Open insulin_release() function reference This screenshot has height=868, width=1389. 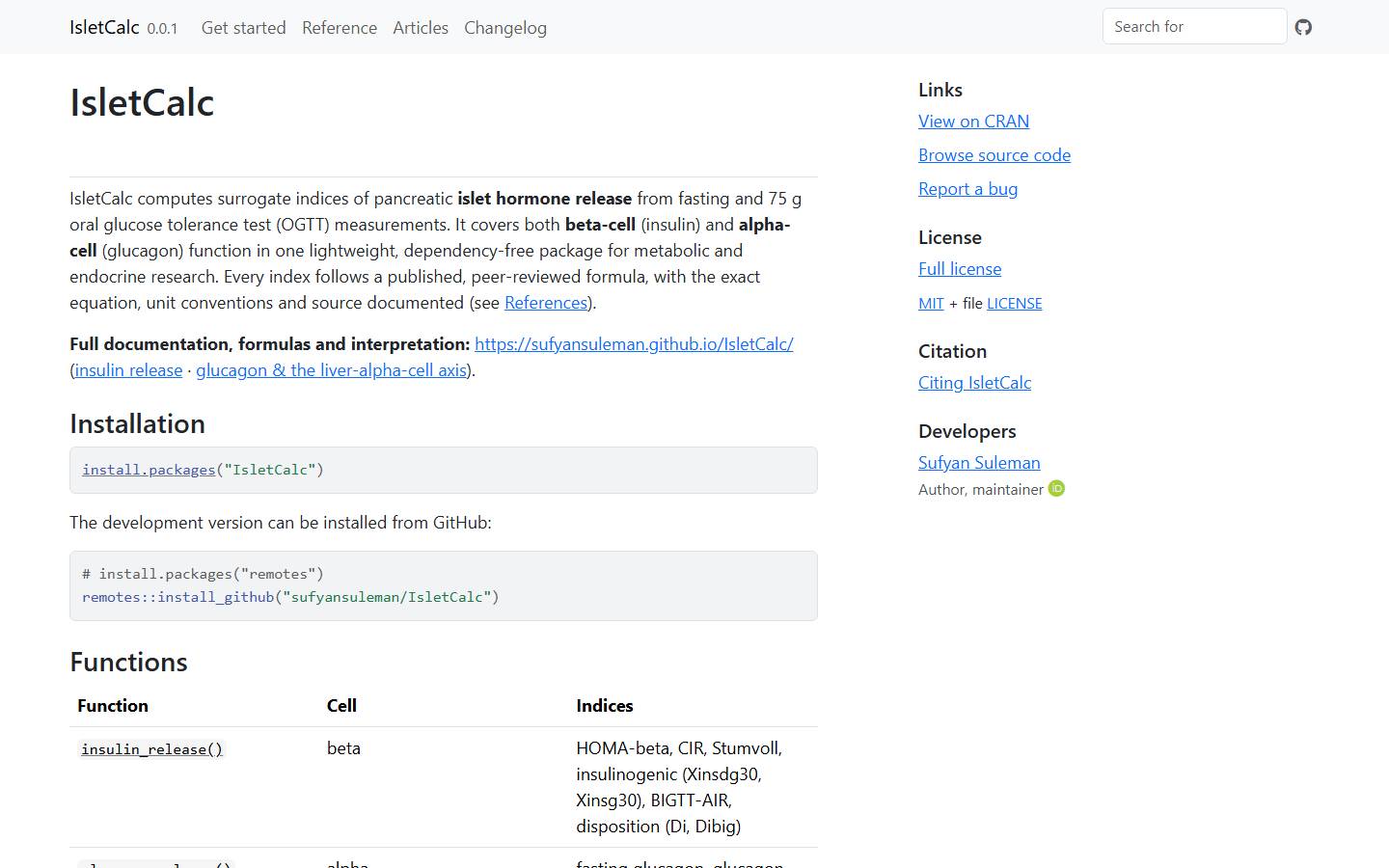(151, 749)
